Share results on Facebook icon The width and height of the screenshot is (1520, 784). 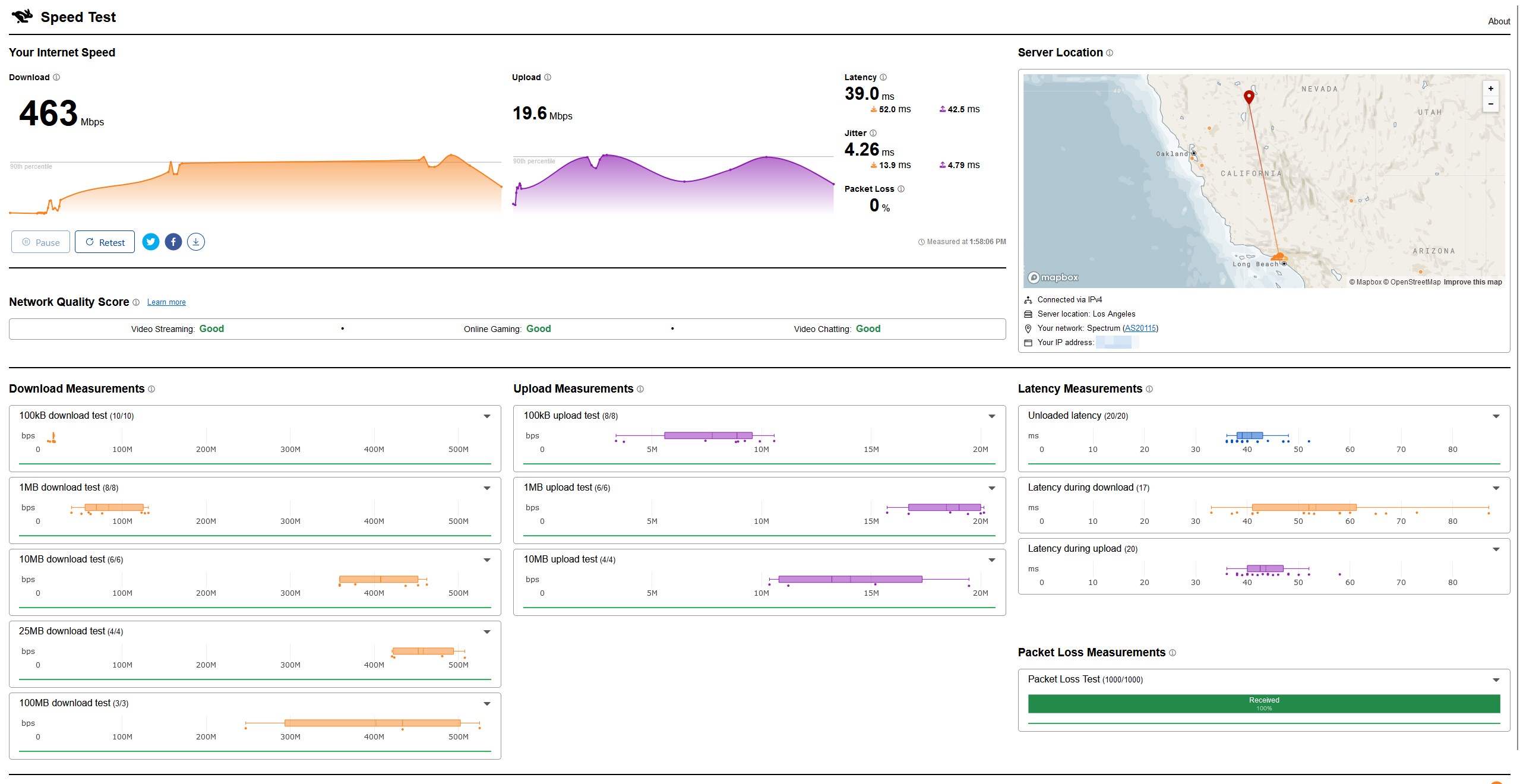pyautogui.click(x=173, y=242)
